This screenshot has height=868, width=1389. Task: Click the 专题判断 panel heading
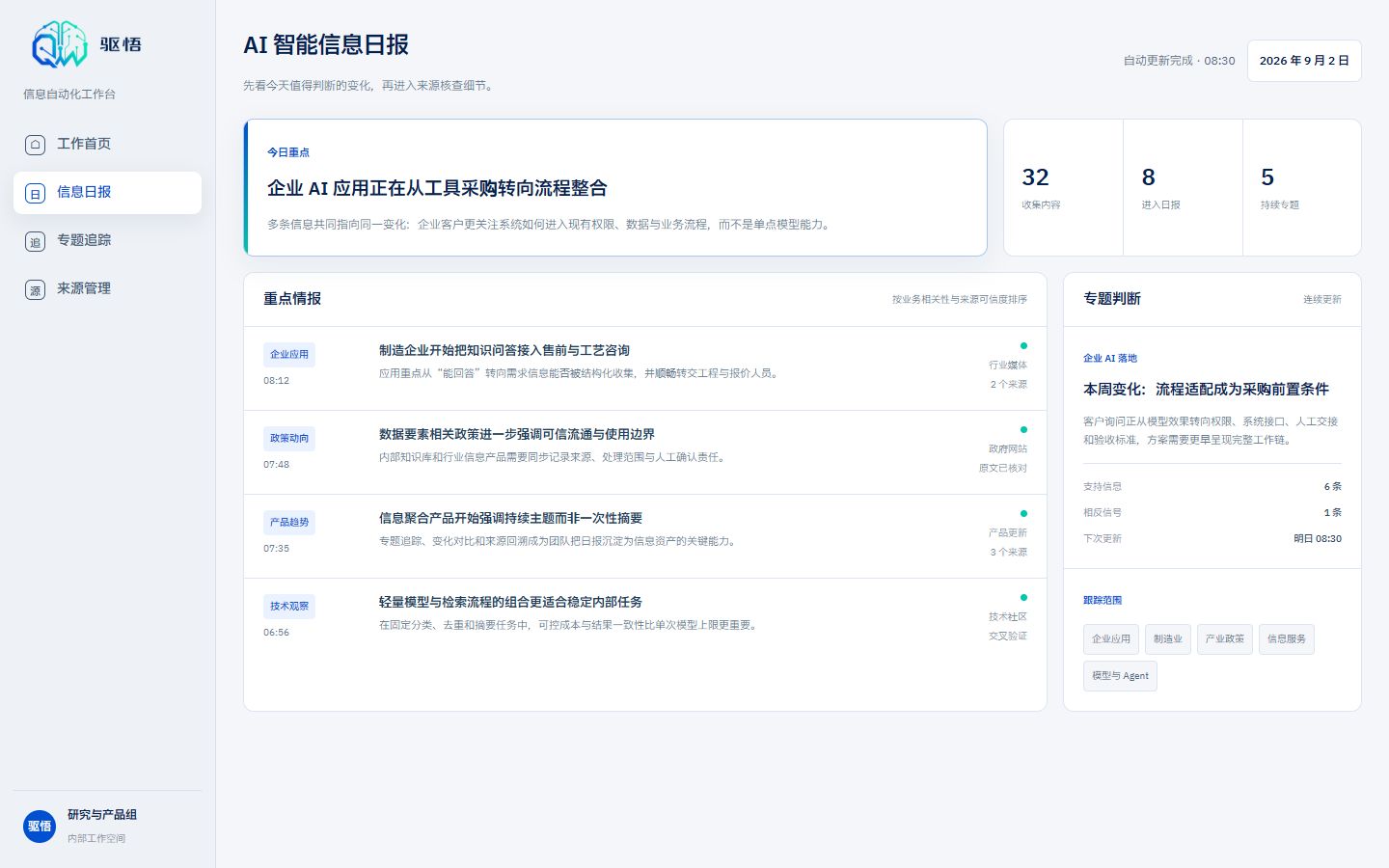(x=1112, y=299)
